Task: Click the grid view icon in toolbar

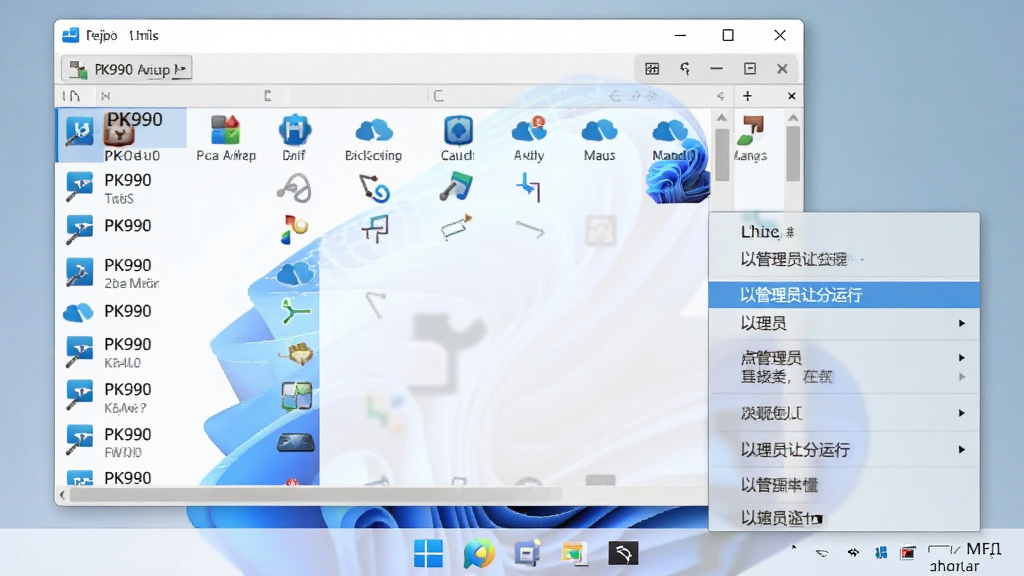Action: [x=652, y=69]
